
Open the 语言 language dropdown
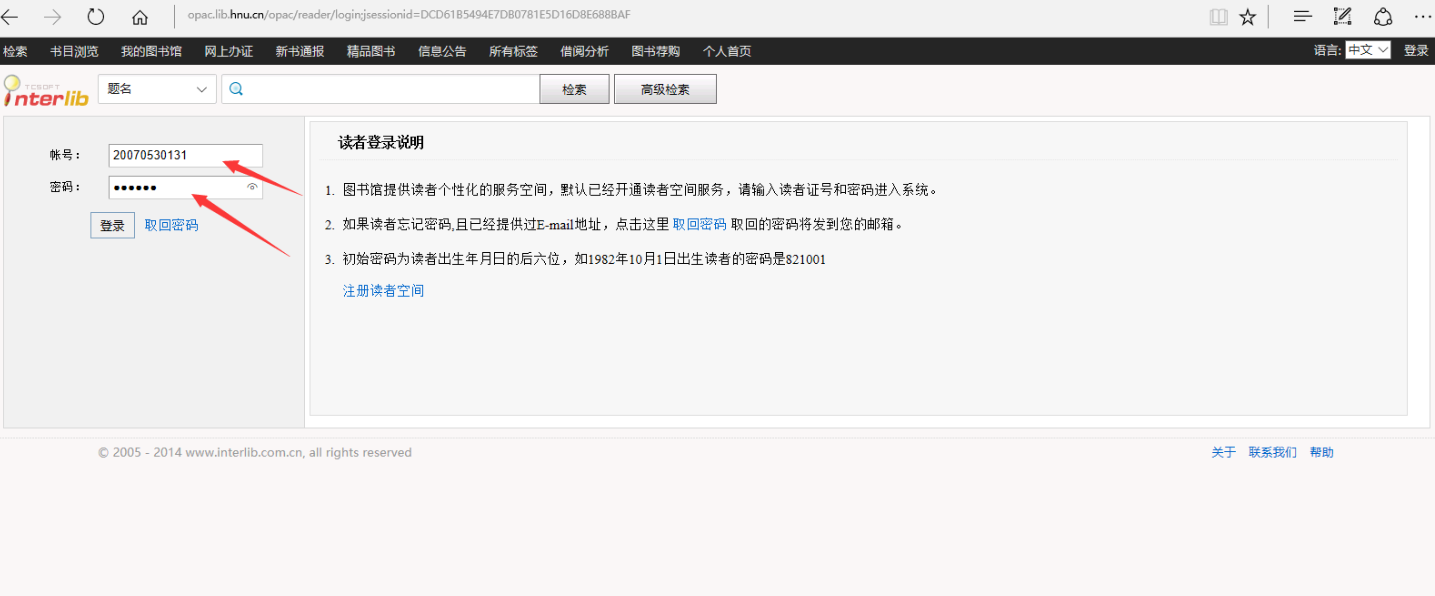tap(1367, 50)
